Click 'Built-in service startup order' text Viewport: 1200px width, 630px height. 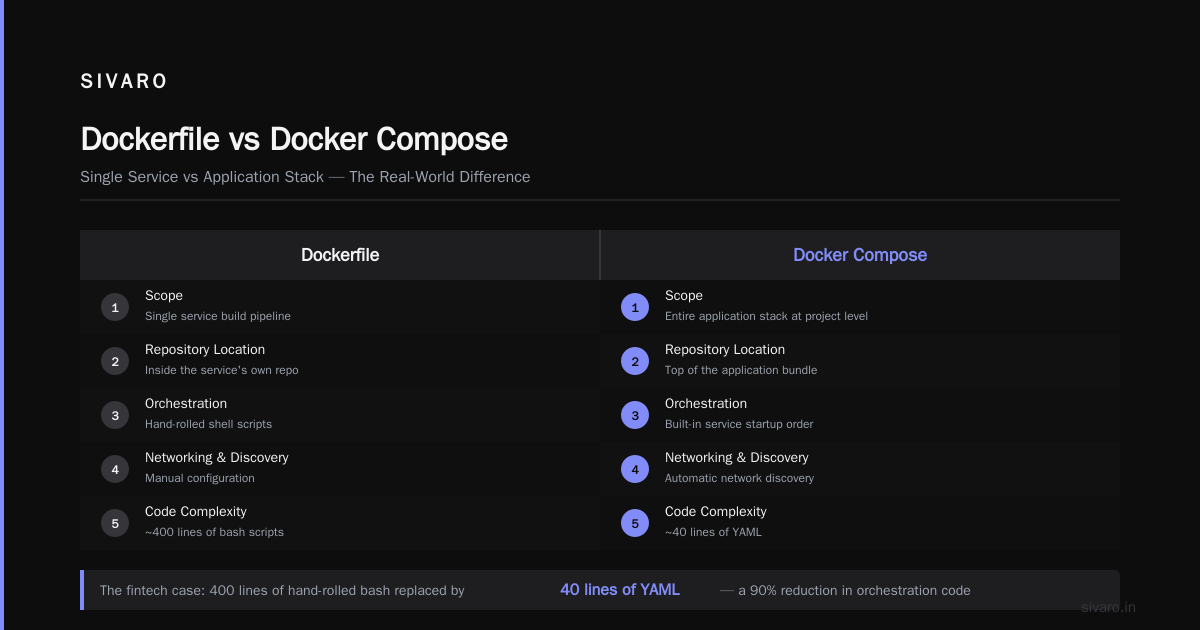(739, 424)
